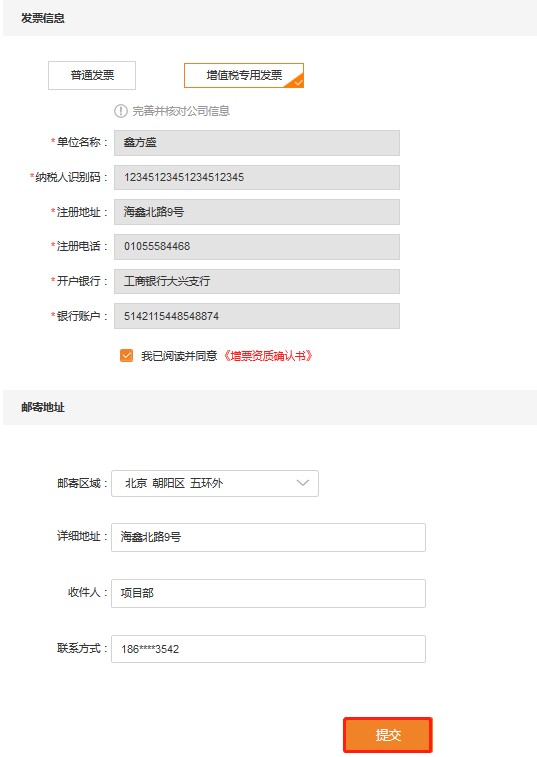
Task: Click the 注册电话 field showing 01055584468
Action: tap(257, 246)
